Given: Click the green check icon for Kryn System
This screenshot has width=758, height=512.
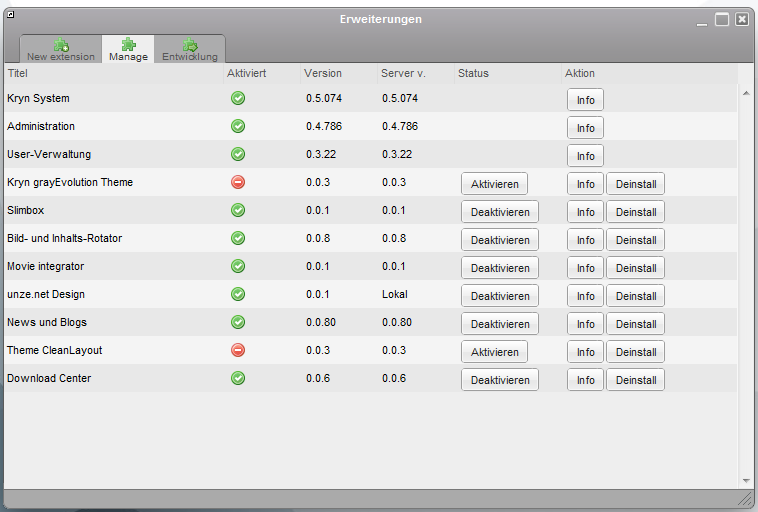Looking at the screenshot, I should coord(238,98).
